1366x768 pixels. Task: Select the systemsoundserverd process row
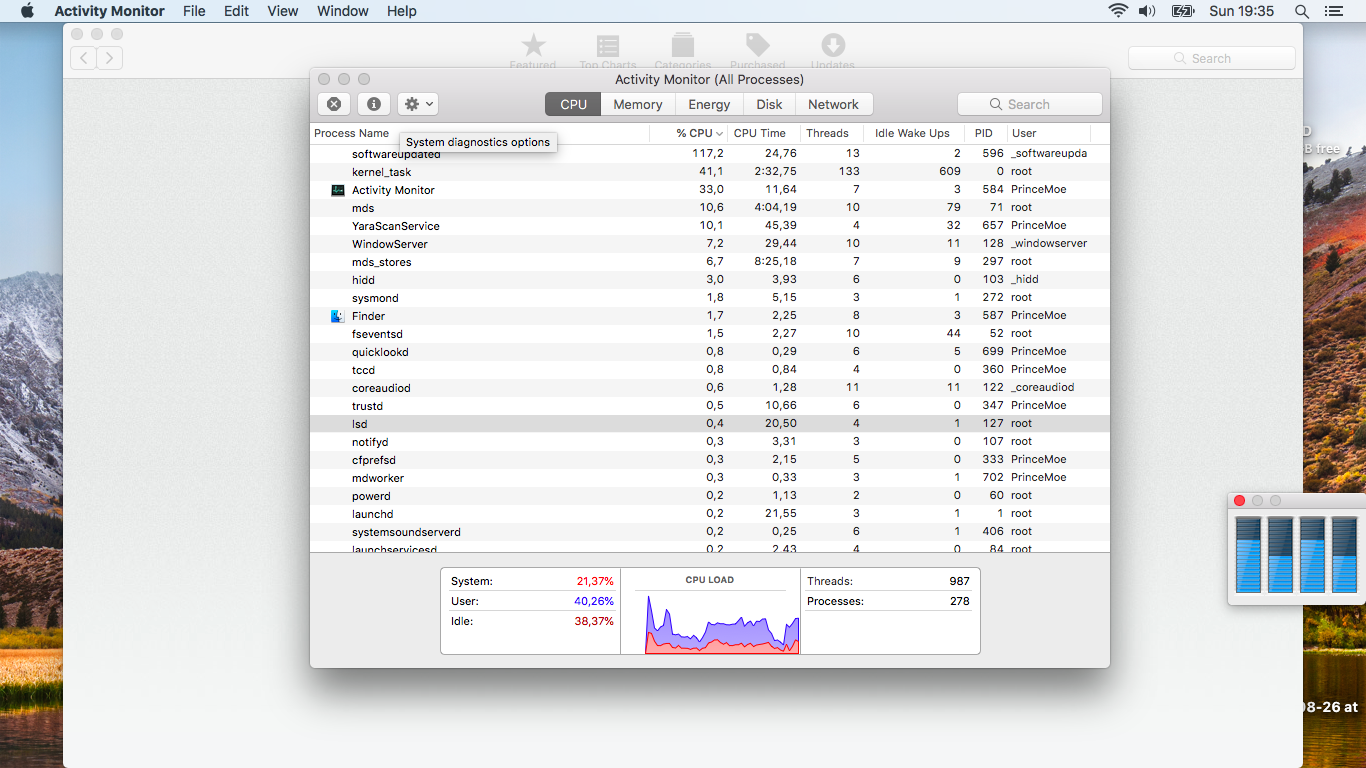click(710, 532)
